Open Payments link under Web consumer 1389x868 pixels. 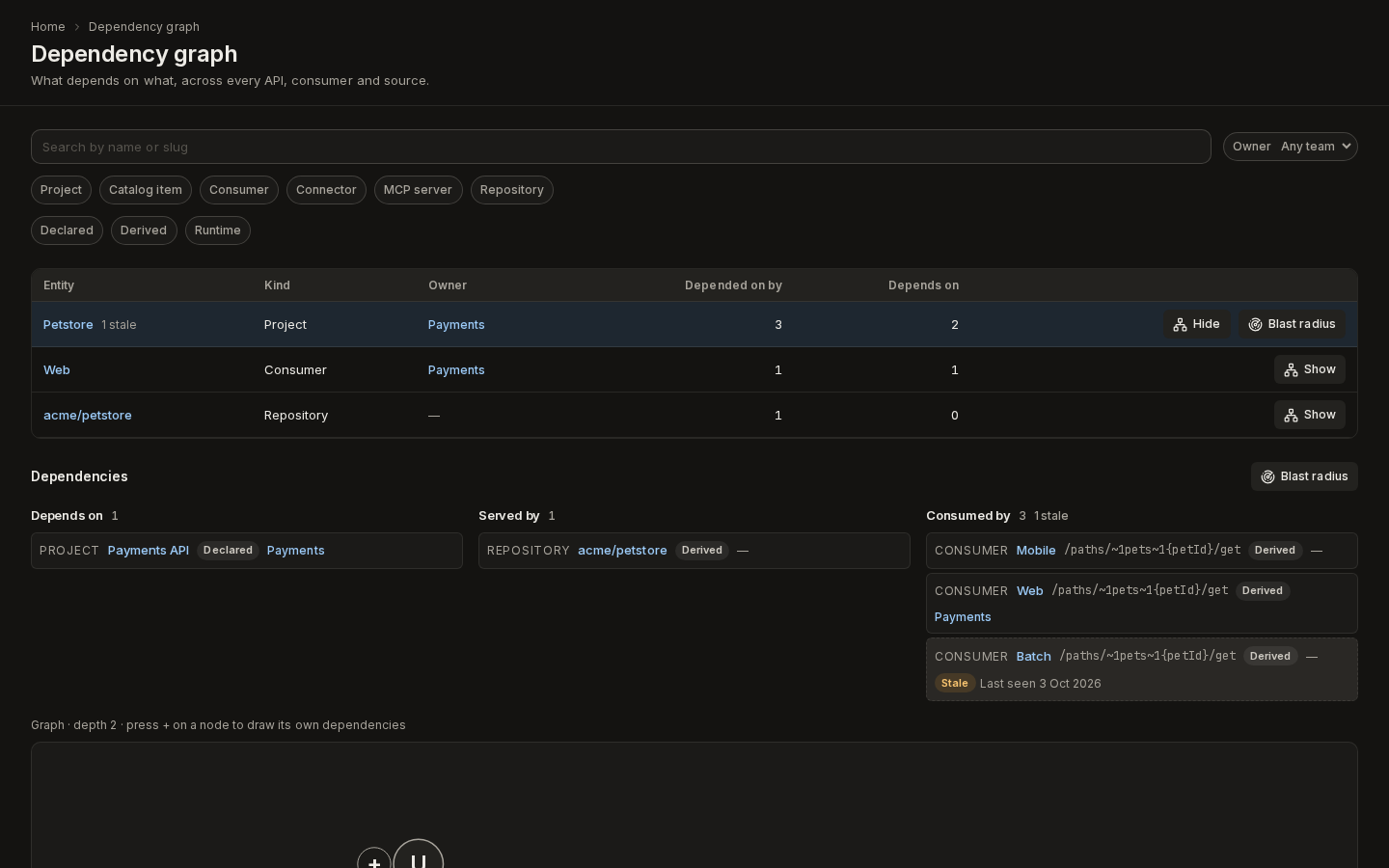click(963, 617)
